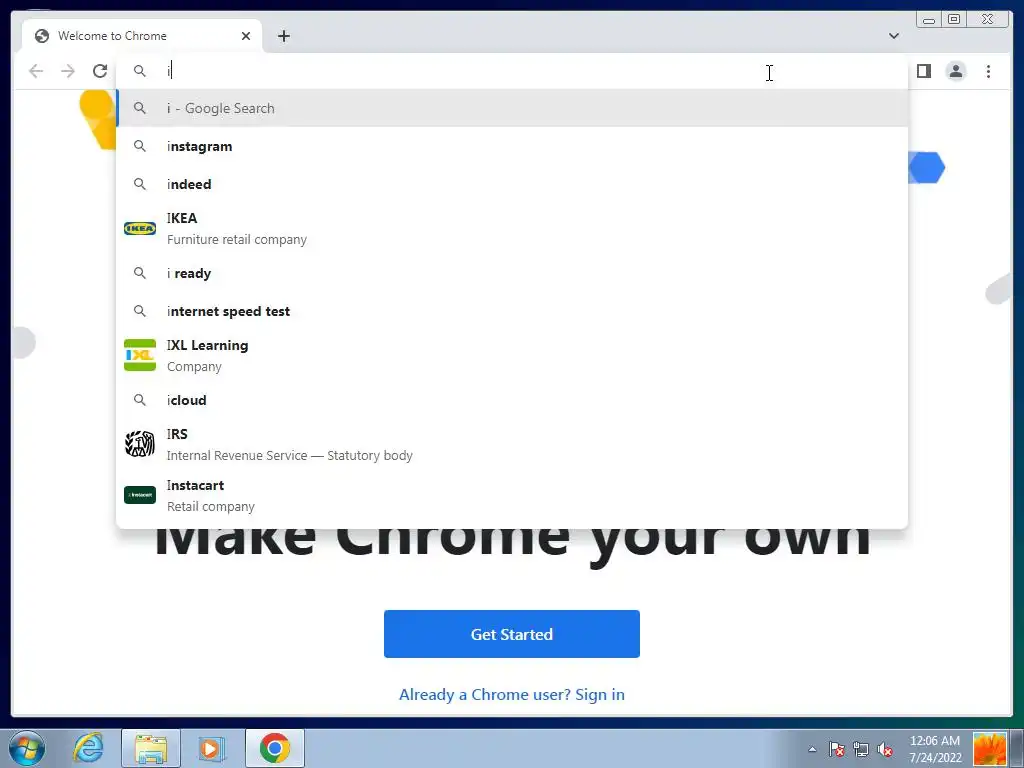The height and width of the screenshot is (768, 1024).
Task: Choose the 'i ready' suggestion
Action: pyautogui.click(x=512, y=273)
